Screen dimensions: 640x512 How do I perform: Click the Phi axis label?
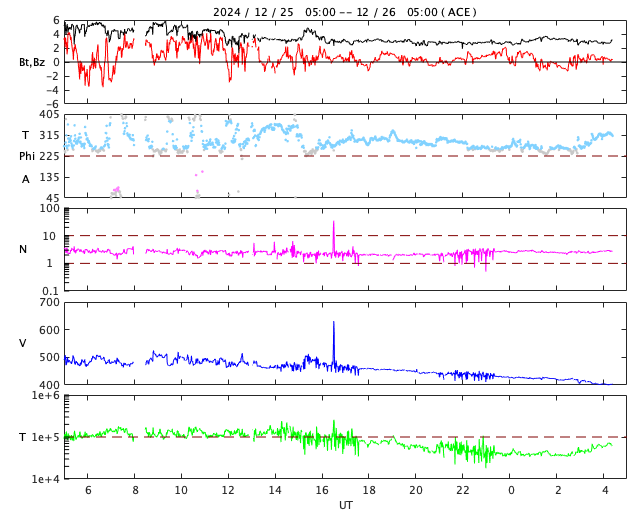tap(27, 156)
